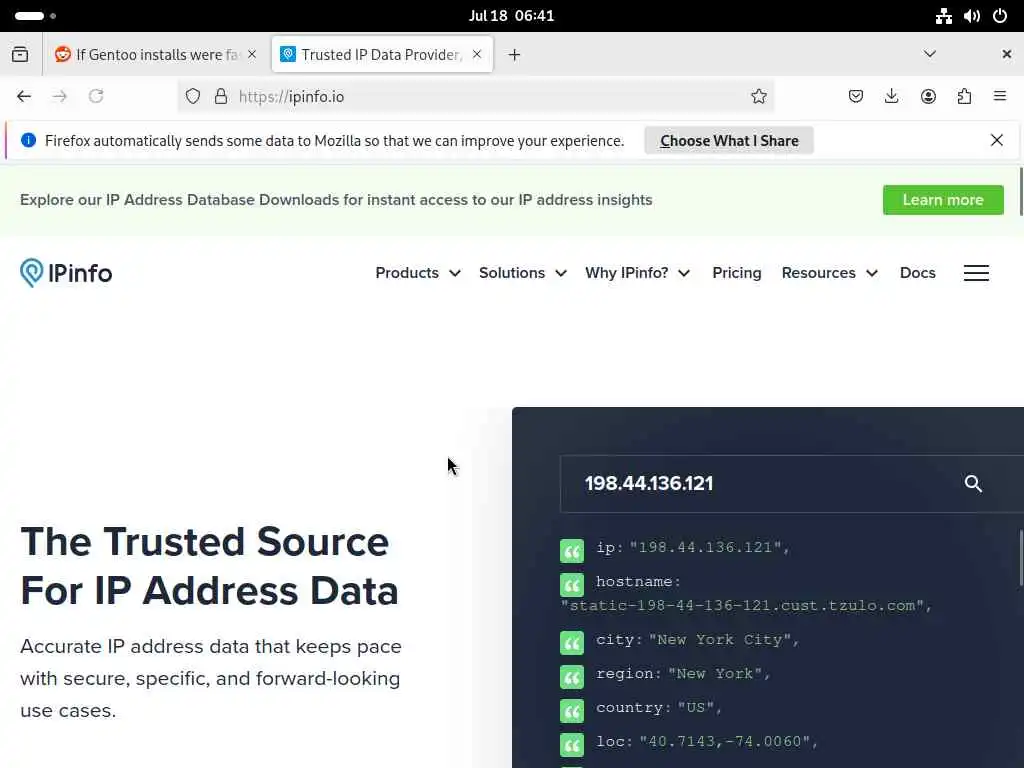Bookmark this page with the star icon

pyautogui.click(x=758, y=97)
